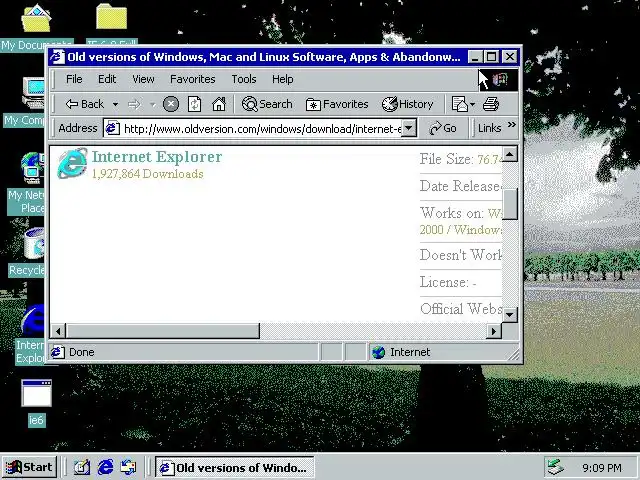Click the Mail toolbar icon
The width and height of the screenshot is (640, 480).
[459, 104]
